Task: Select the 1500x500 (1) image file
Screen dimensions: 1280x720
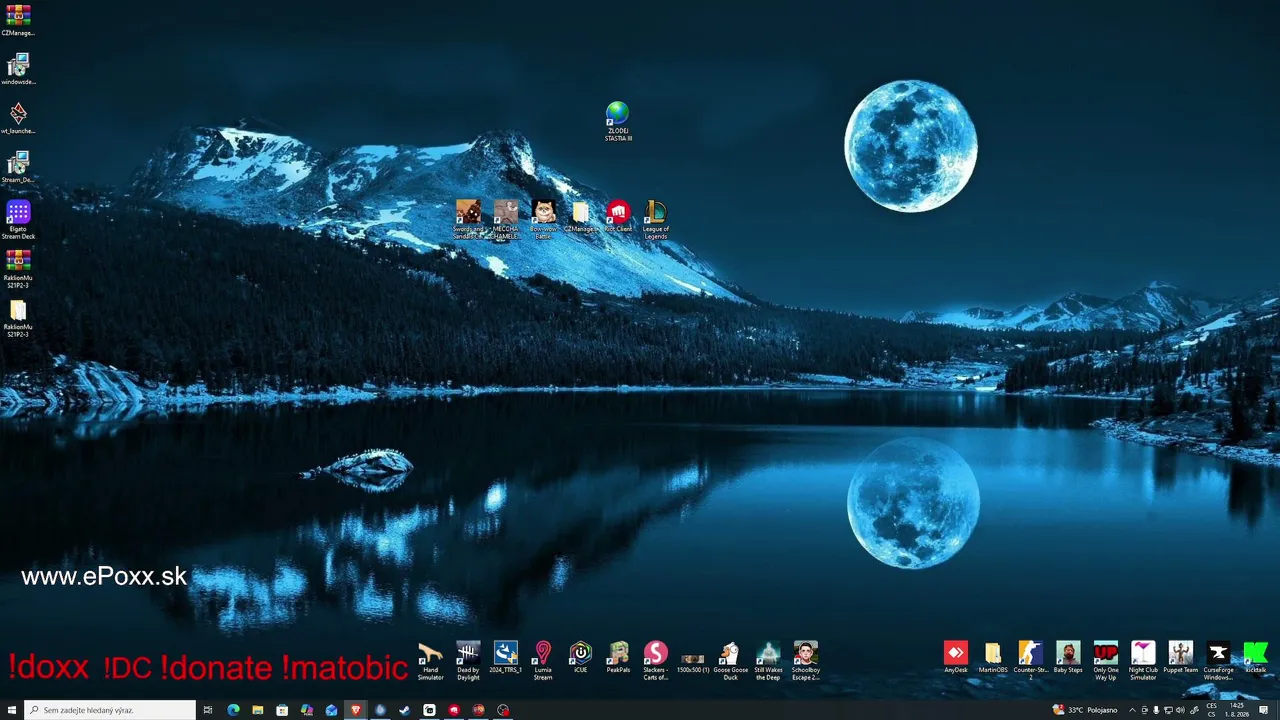Action: [x=693, y=659]
